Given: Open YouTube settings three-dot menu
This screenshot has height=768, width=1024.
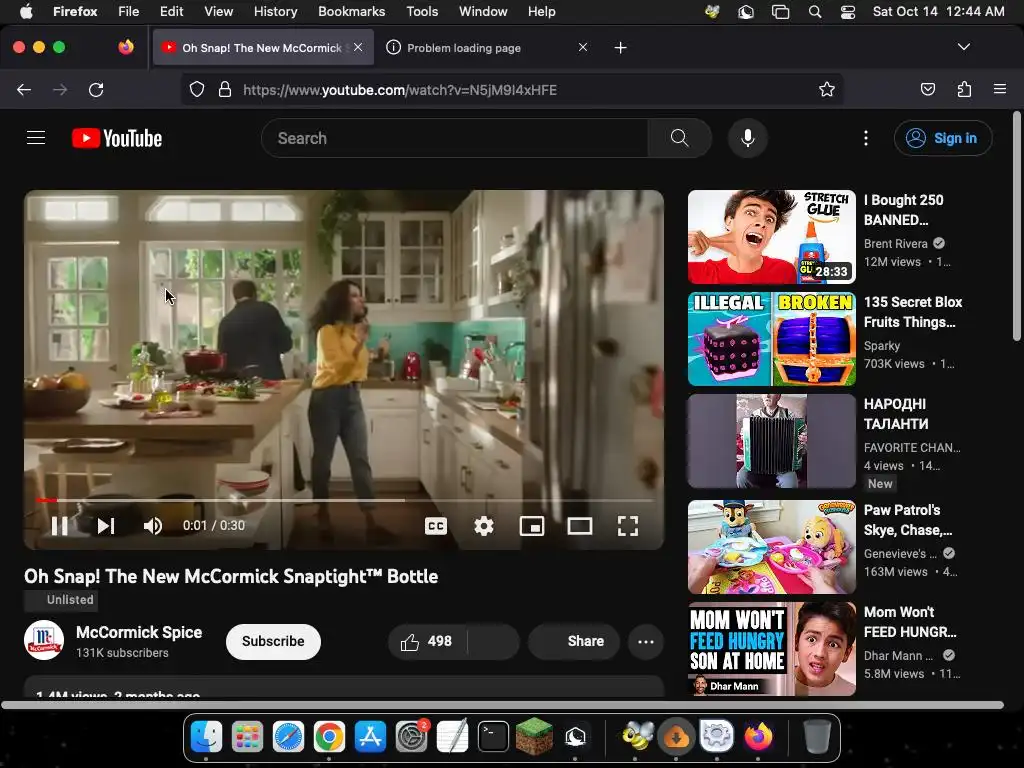Looking at the screenshot, I should point(866,138).
